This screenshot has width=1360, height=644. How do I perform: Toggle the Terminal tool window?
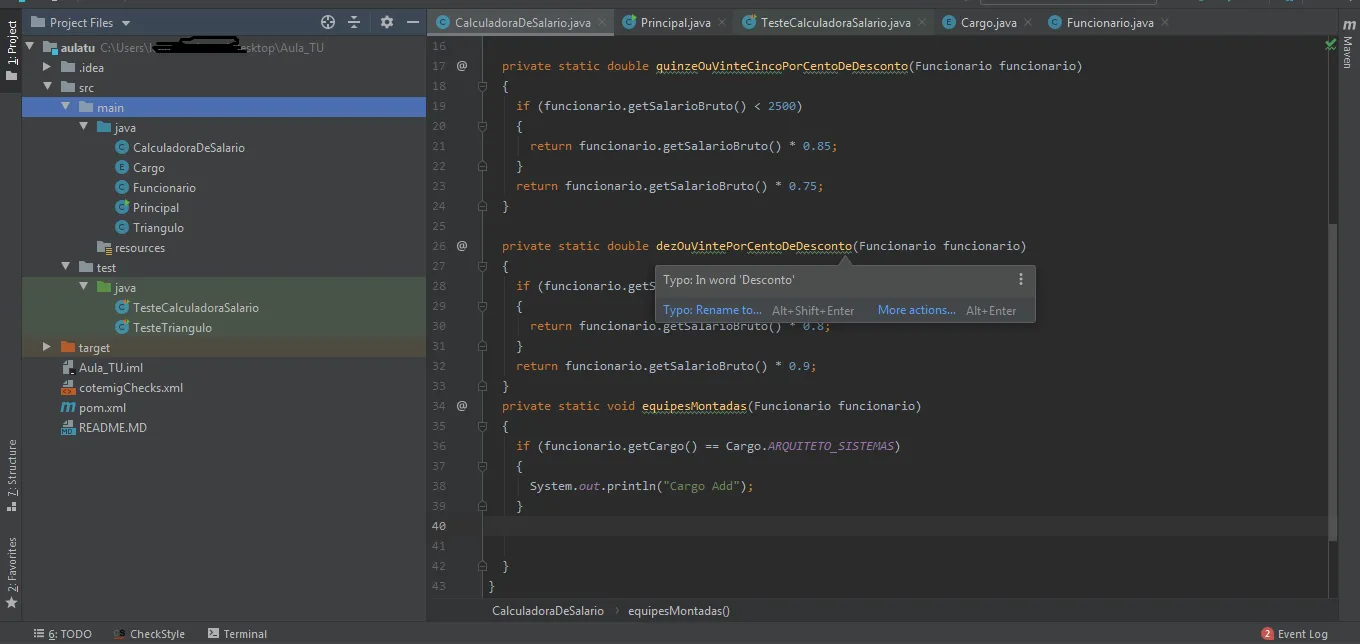238,634
